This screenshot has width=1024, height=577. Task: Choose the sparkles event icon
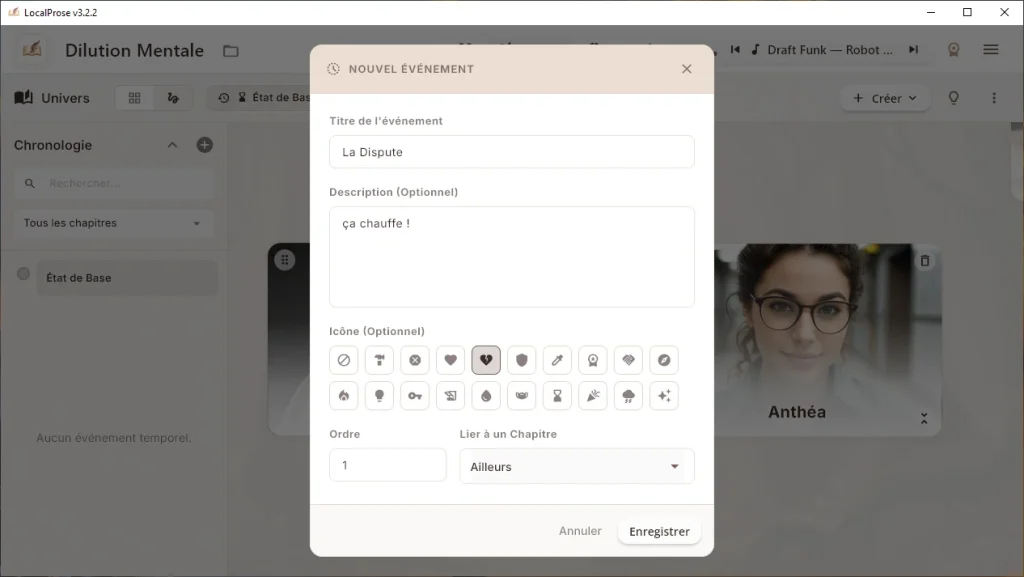pos(664,396)
